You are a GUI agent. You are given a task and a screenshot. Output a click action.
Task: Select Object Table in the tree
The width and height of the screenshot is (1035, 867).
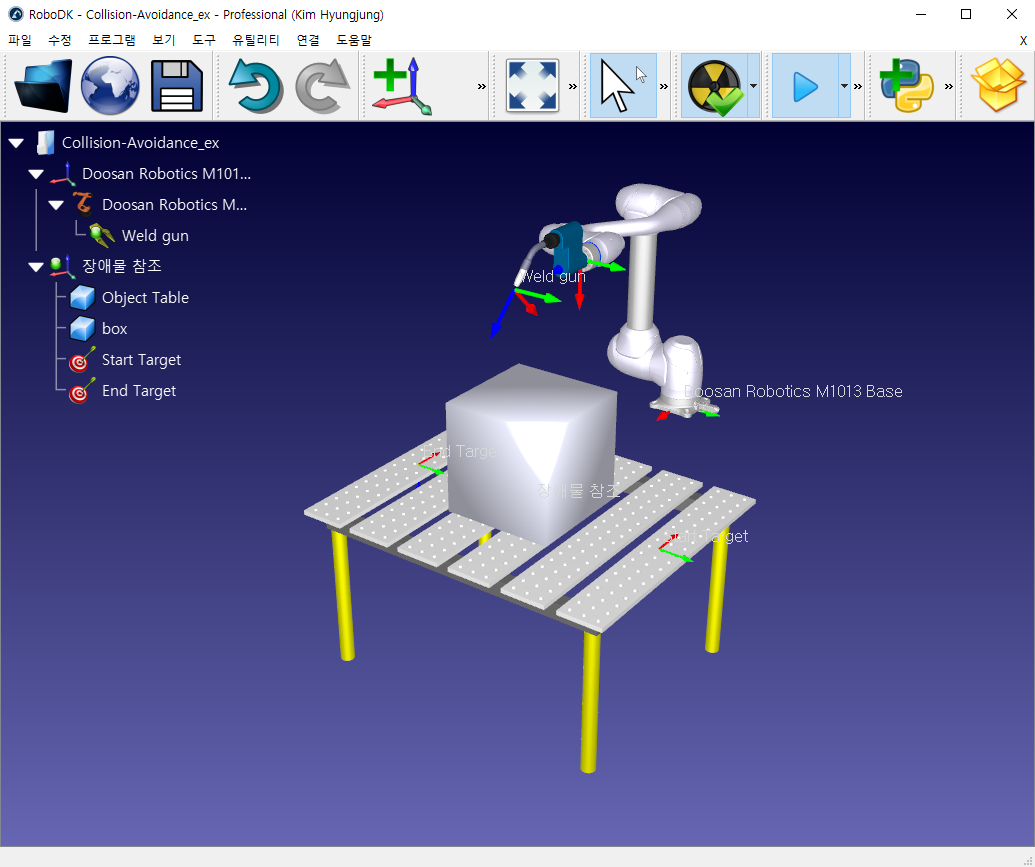point(145,298)
